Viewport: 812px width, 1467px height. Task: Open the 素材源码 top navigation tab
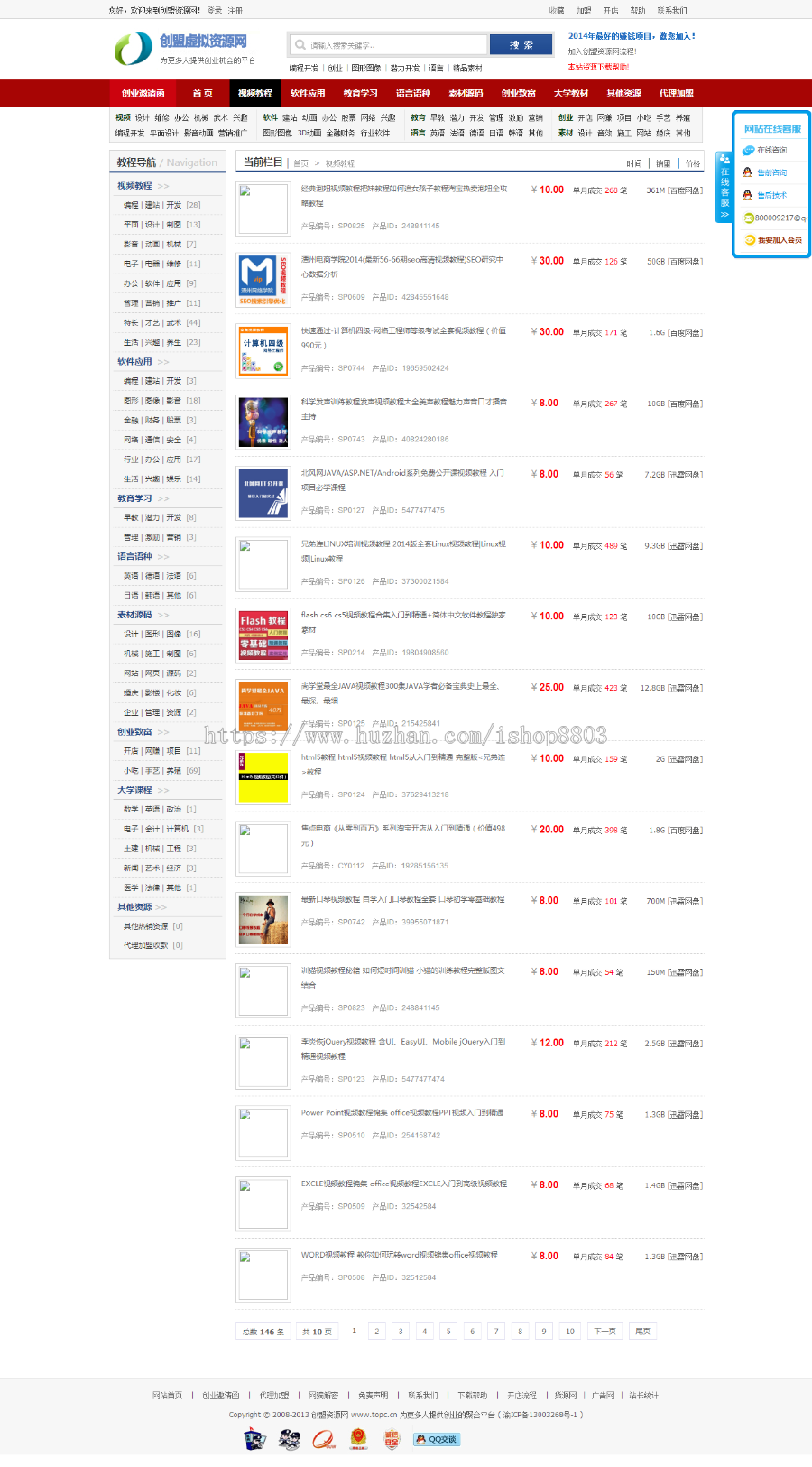[466, 93]
